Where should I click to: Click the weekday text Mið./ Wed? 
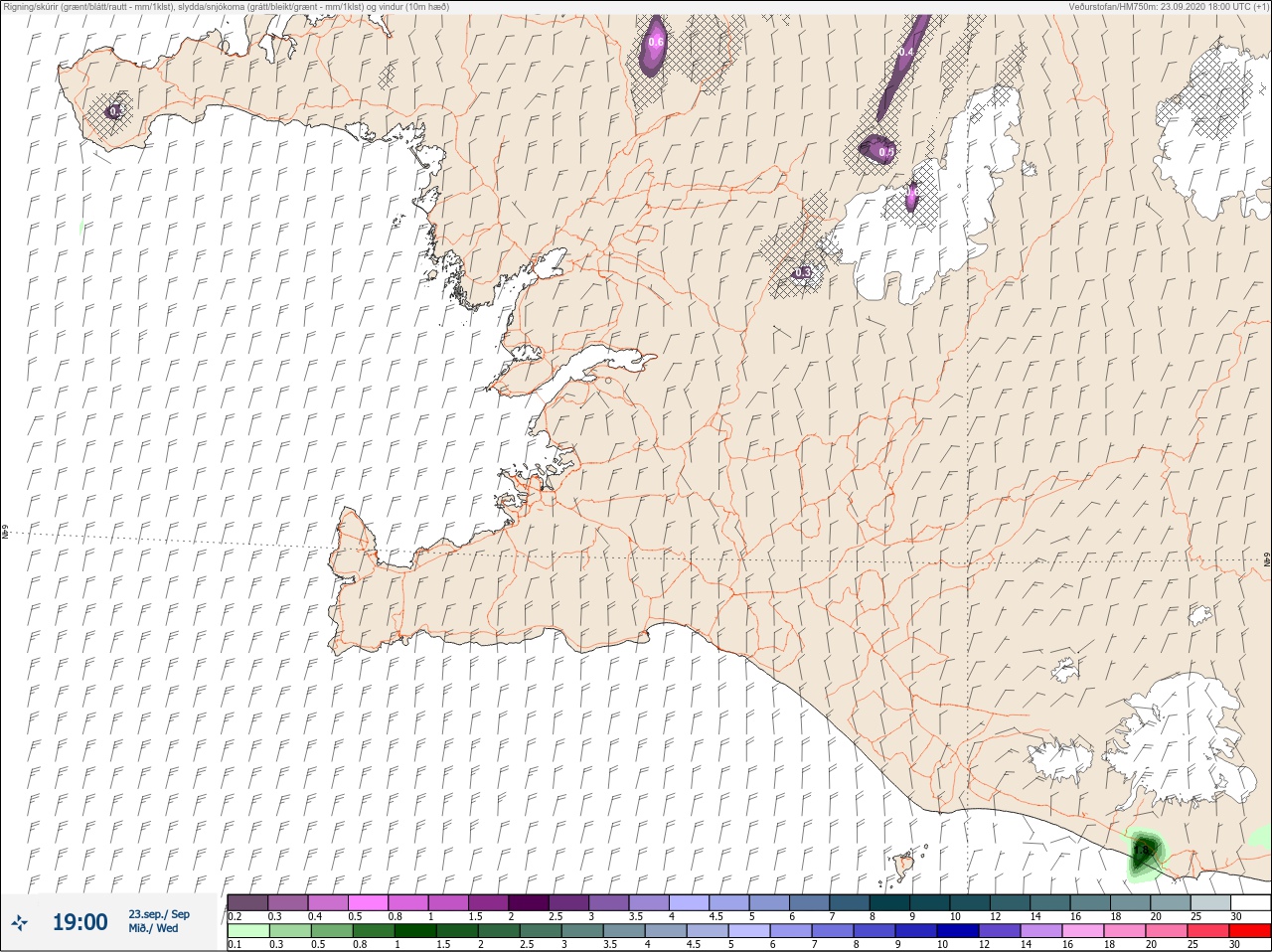(154, 928)
